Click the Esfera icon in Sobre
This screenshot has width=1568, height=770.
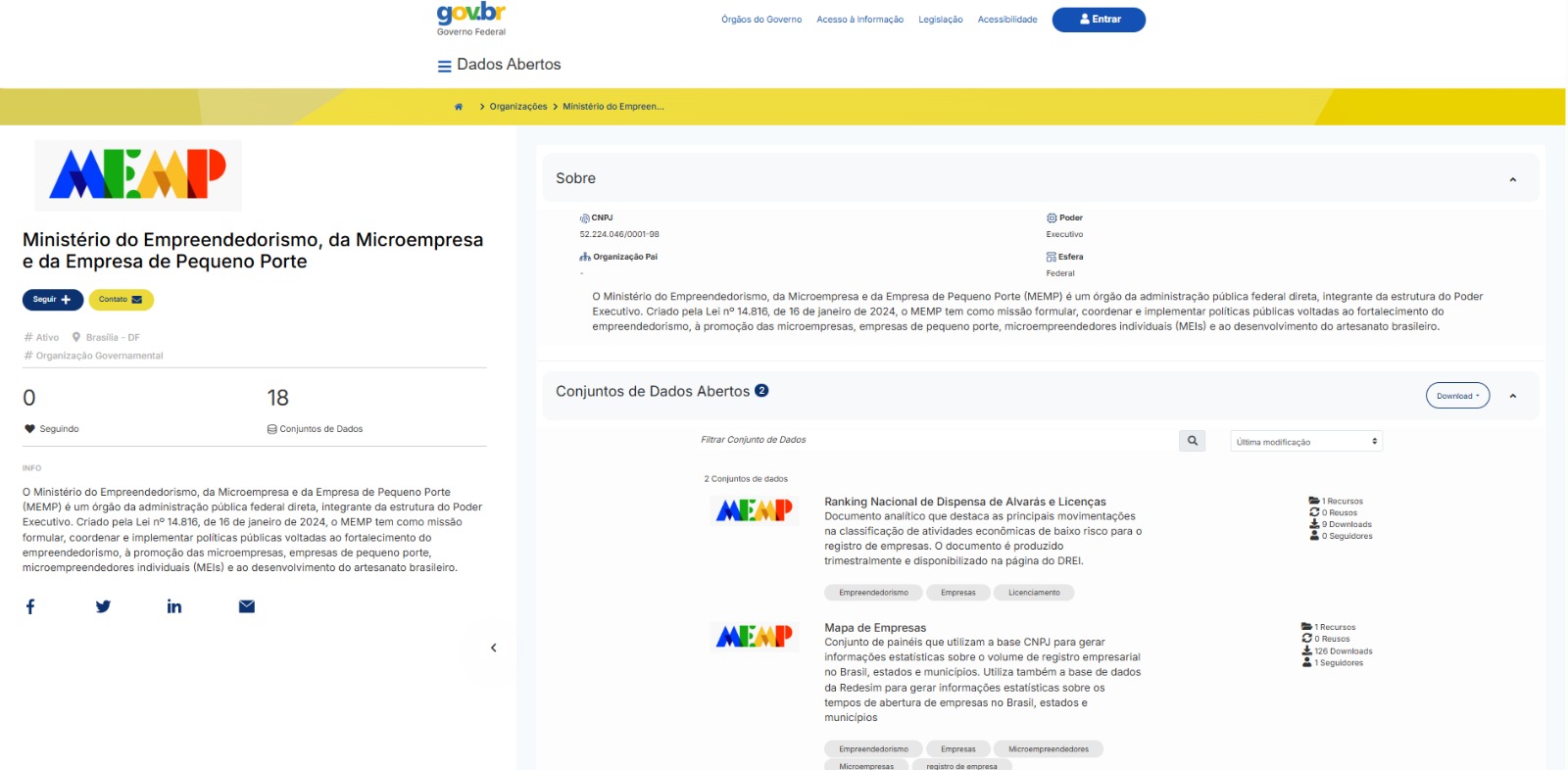[1052, 257]
